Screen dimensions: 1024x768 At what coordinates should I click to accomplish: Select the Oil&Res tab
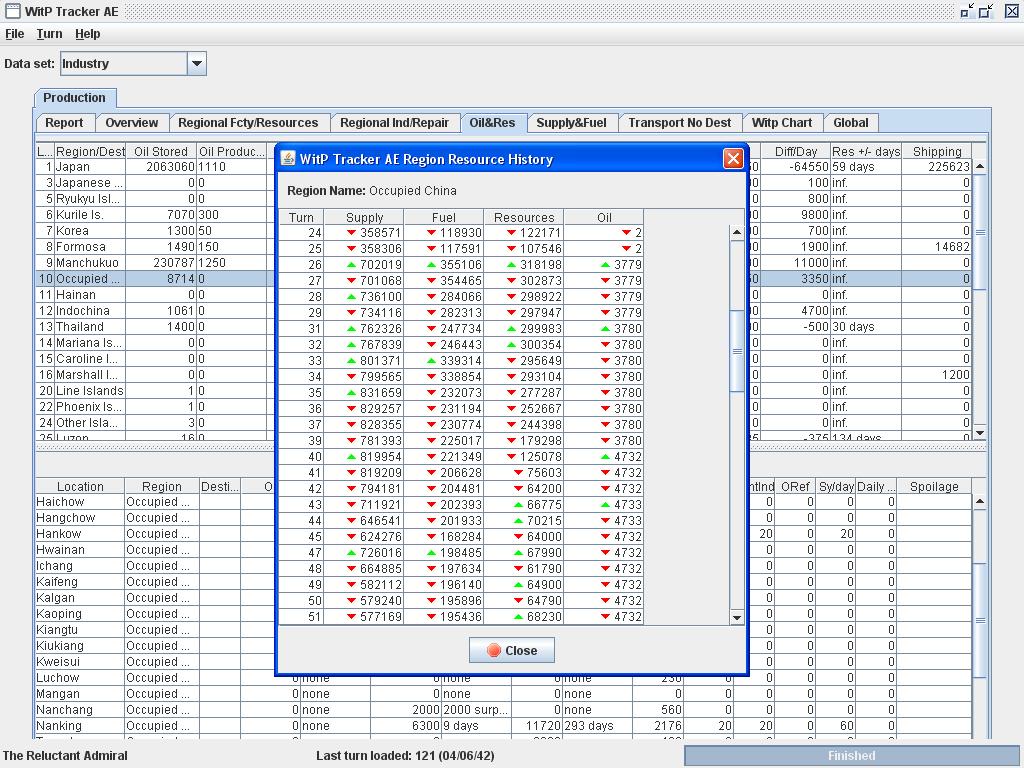coord(492,123)
